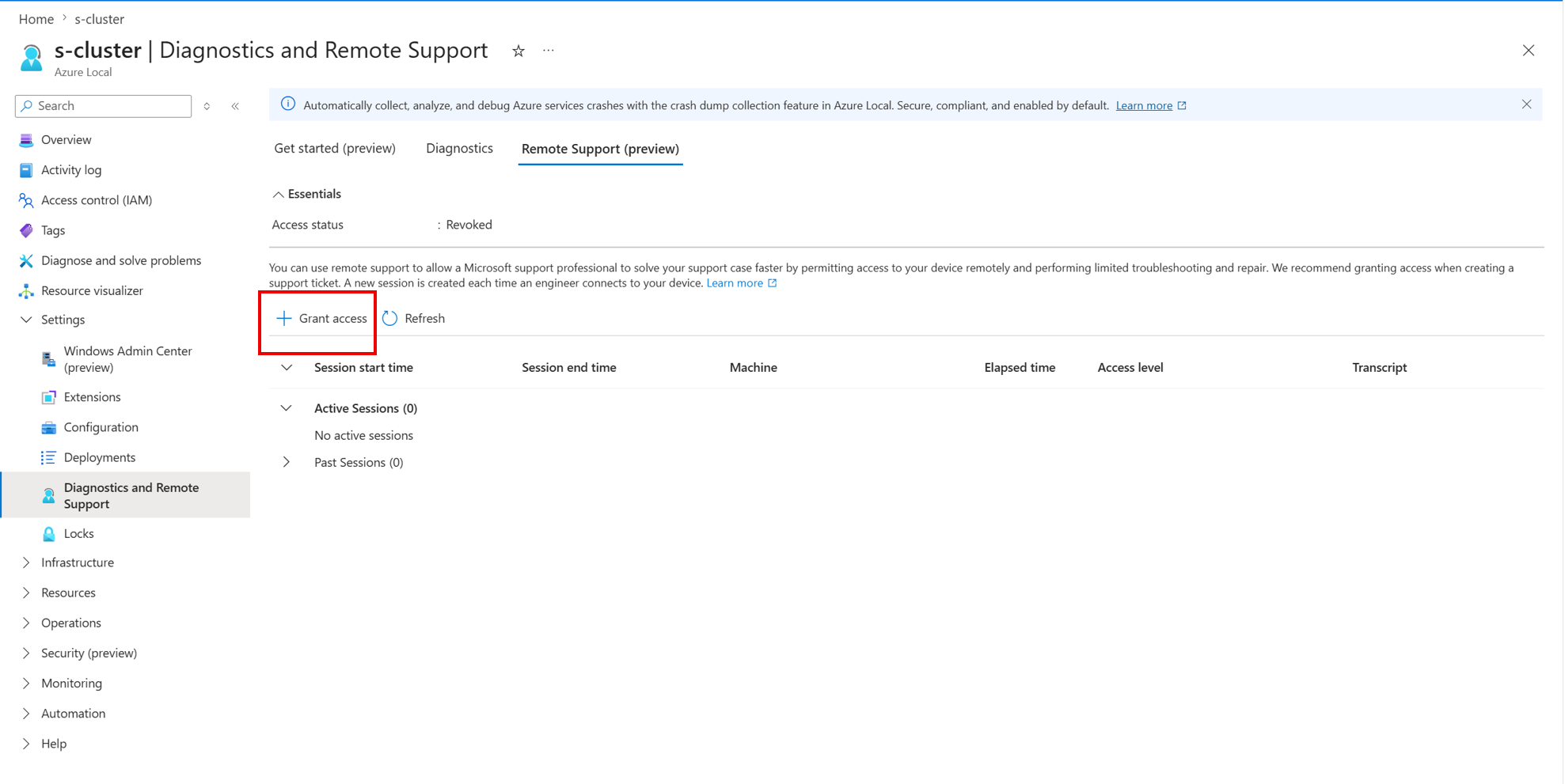
Task: Select the Configuration icon
Action: pos(48,427)
